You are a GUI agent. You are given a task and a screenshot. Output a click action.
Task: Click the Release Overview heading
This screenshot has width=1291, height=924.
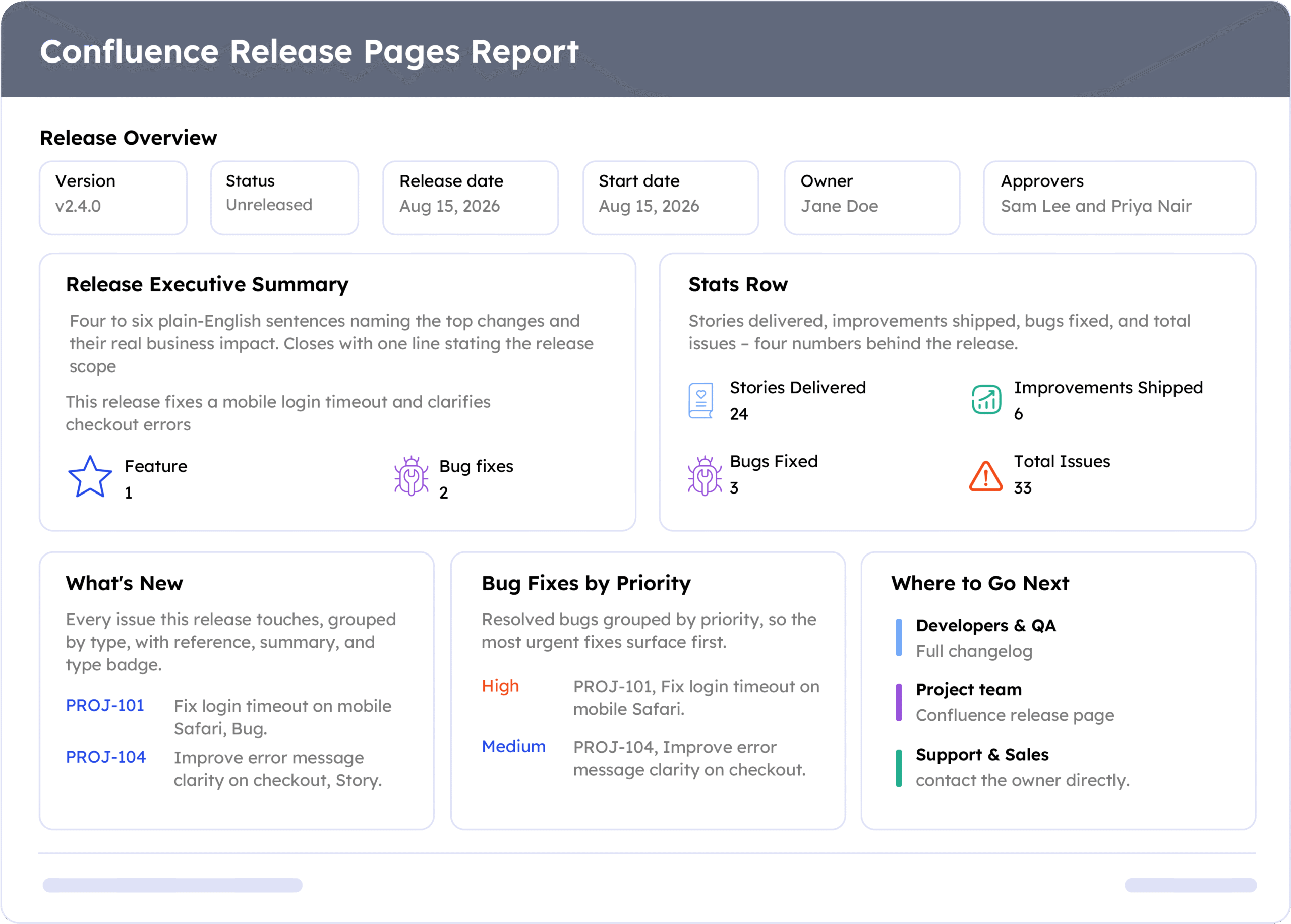coord(129,138)
